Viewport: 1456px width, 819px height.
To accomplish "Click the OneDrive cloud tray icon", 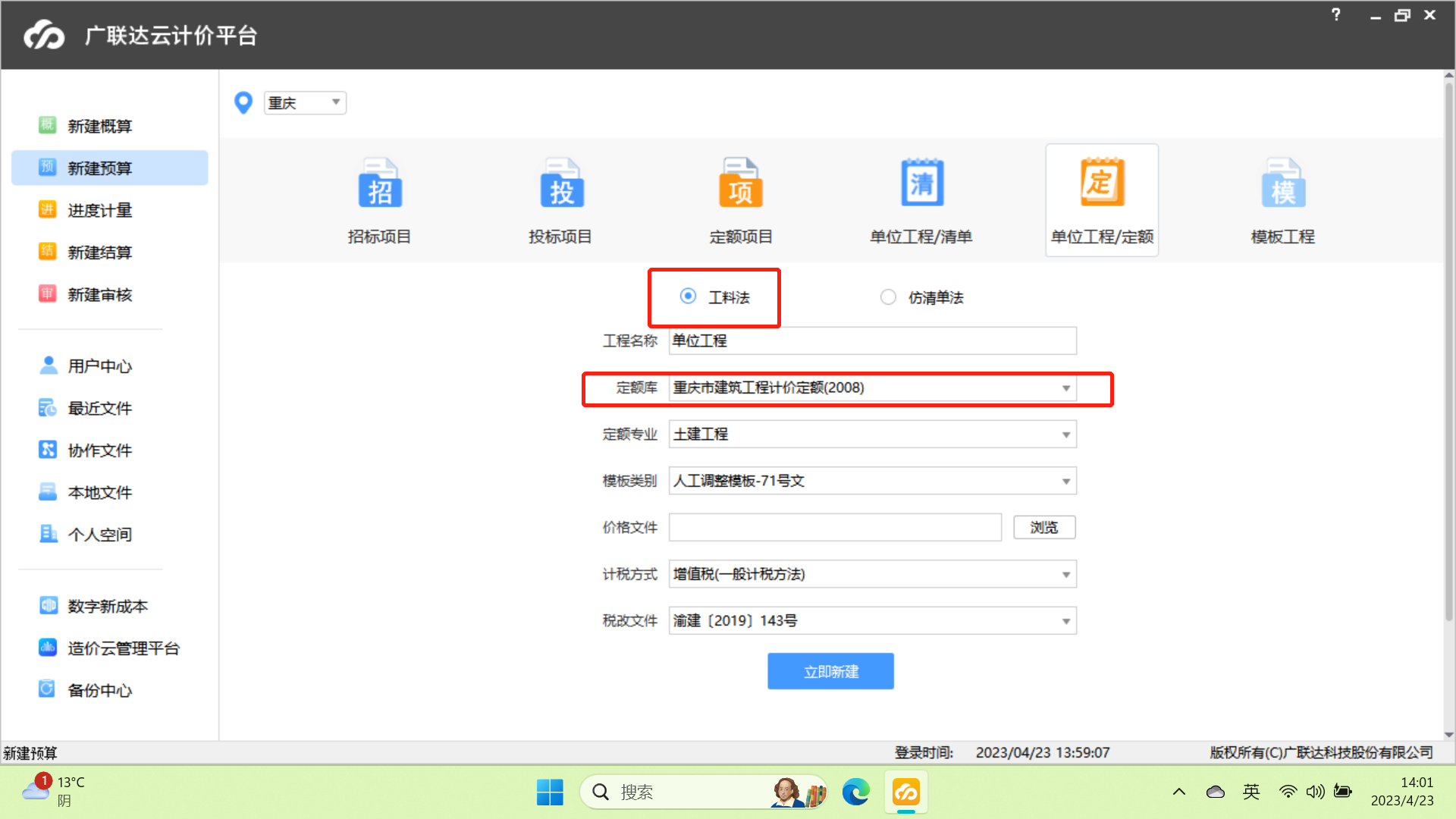I will coord(1216,792).
